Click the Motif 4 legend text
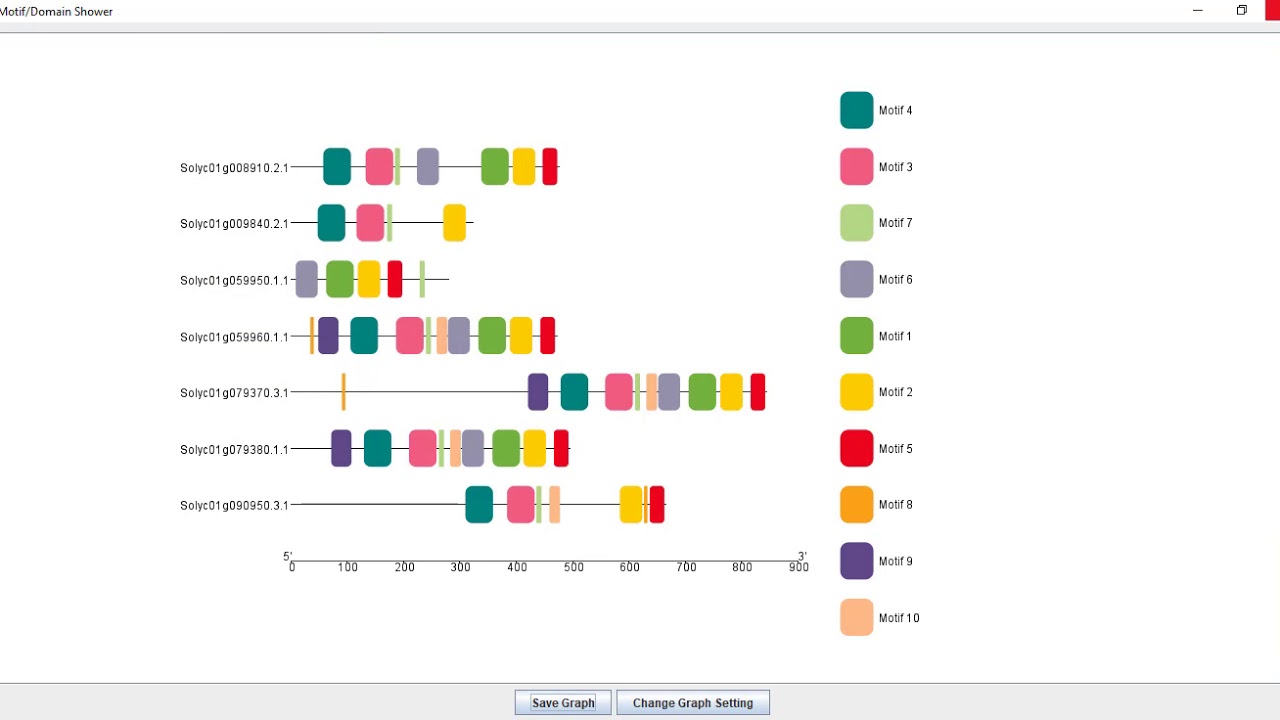This screenshot has width=1280, height=720. (x=896, y=111)
